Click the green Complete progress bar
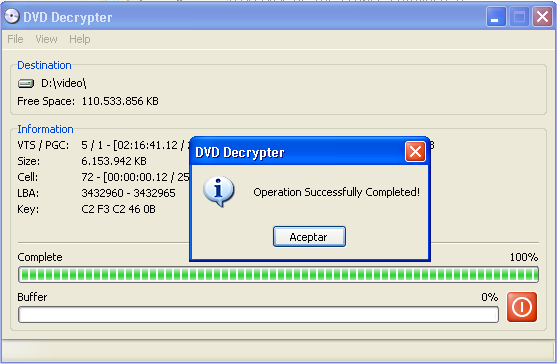The width and height of the screenshot is (557, 364). point(278,275)
